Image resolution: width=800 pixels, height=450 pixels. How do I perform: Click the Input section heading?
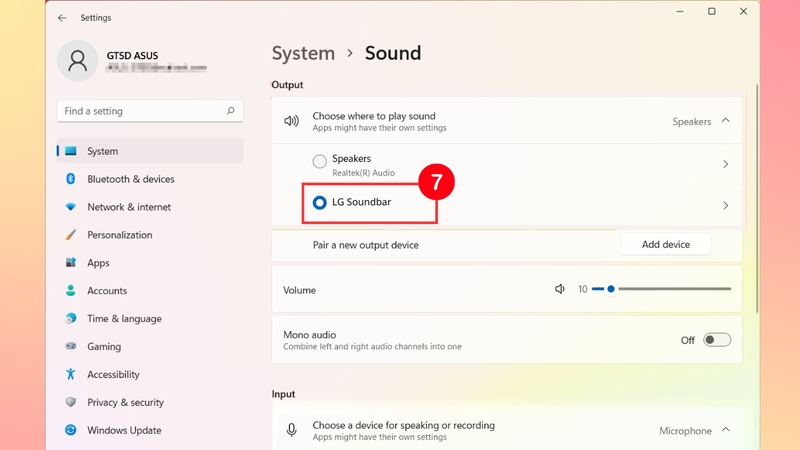[x=283, y=394]
